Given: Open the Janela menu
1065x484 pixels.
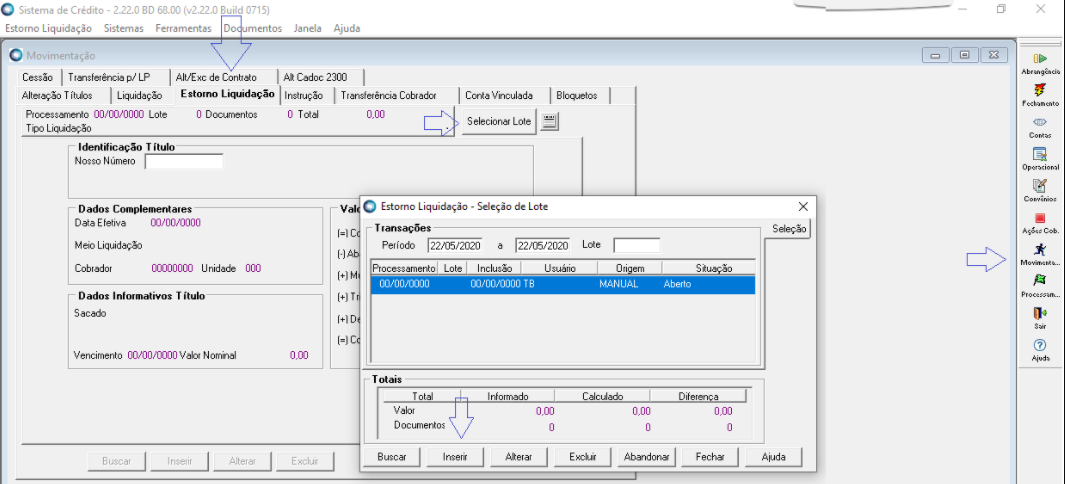Looking at the screenshot, I should pos(308,29).
